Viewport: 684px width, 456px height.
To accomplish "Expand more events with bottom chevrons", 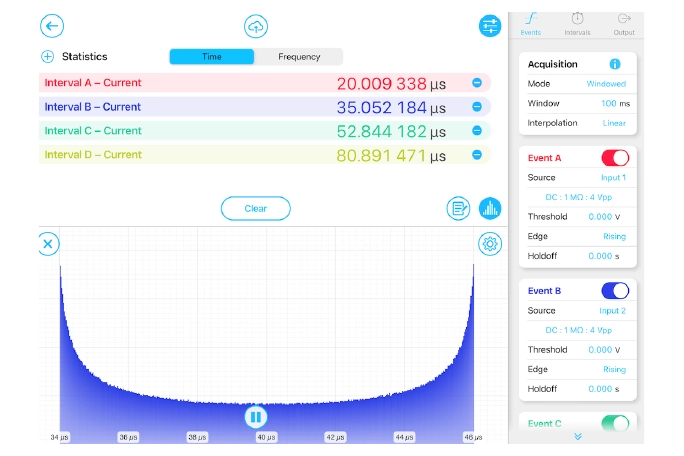I will pos(578,436).
